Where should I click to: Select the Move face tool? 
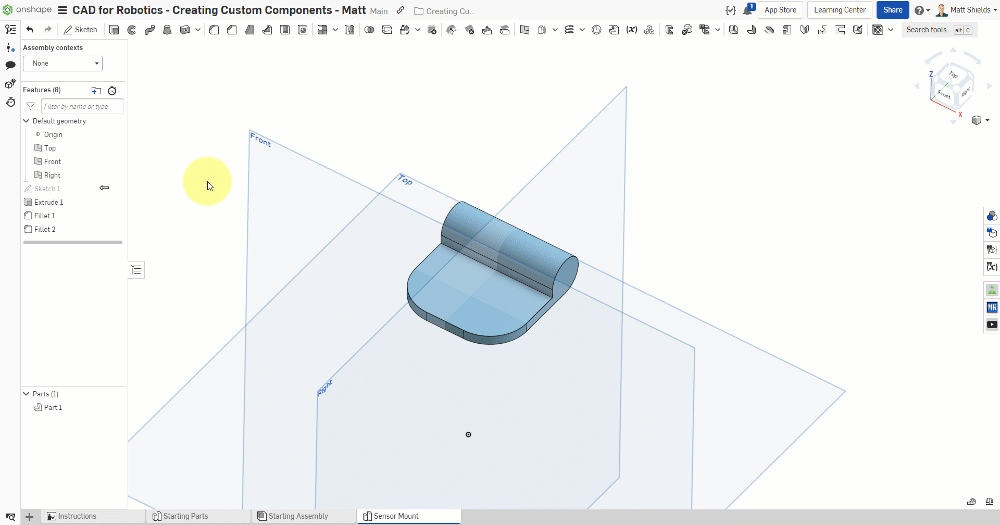[x=487, y=30]
